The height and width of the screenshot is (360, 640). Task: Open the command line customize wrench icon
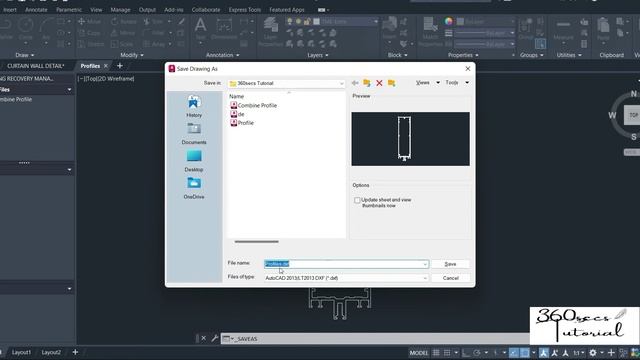[215, 338]
